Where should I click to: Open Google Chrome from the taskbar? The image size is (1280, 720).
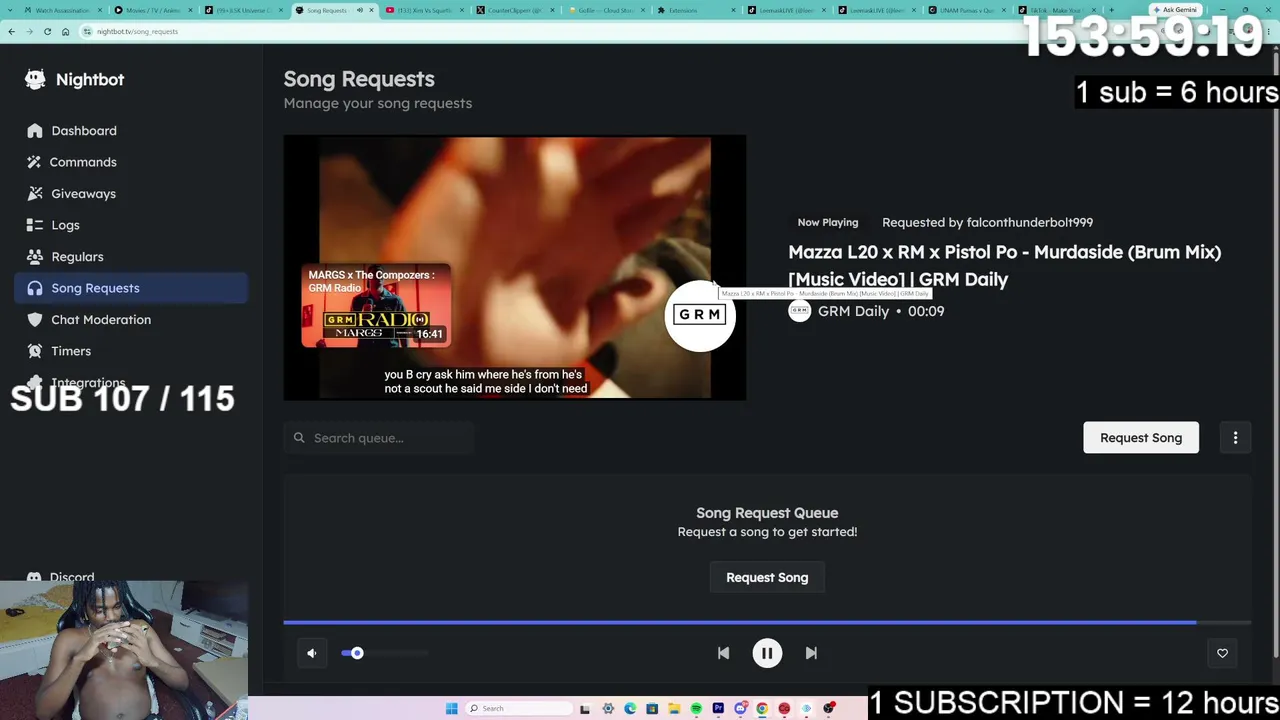(762, 709)
